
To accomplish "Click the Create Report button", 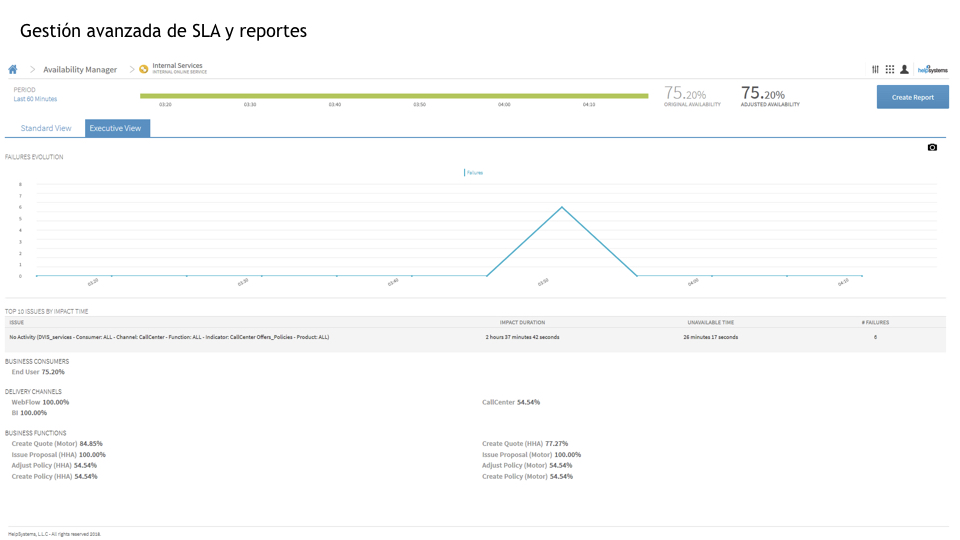I will tap(912, 97).
